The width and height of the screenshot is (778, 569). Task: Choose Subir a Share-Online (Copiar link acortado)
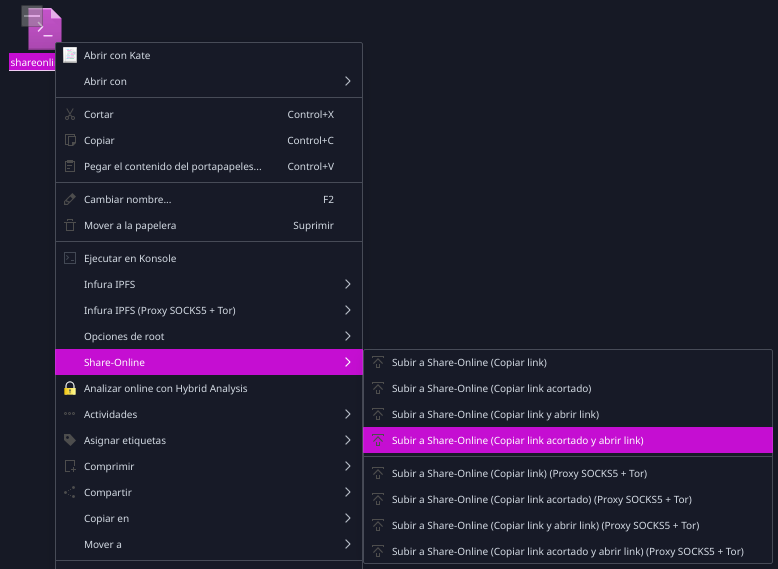coord(568,388)
